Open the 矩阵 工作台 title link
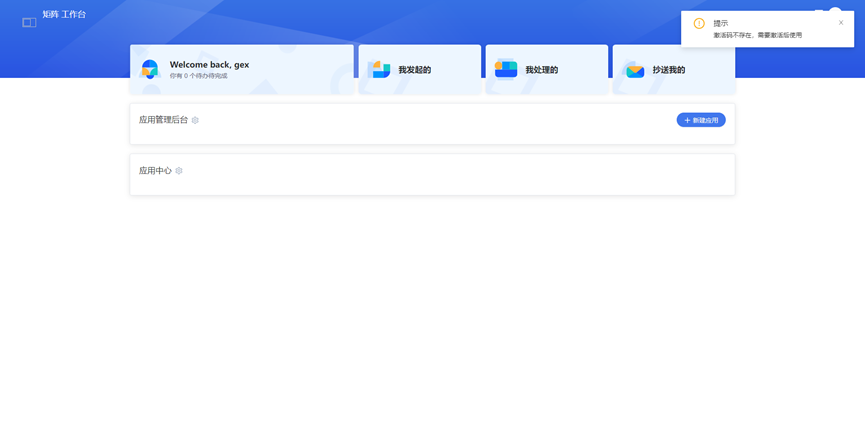The width and height of the screenshot is (865, 422). click(x=65, y=14)
